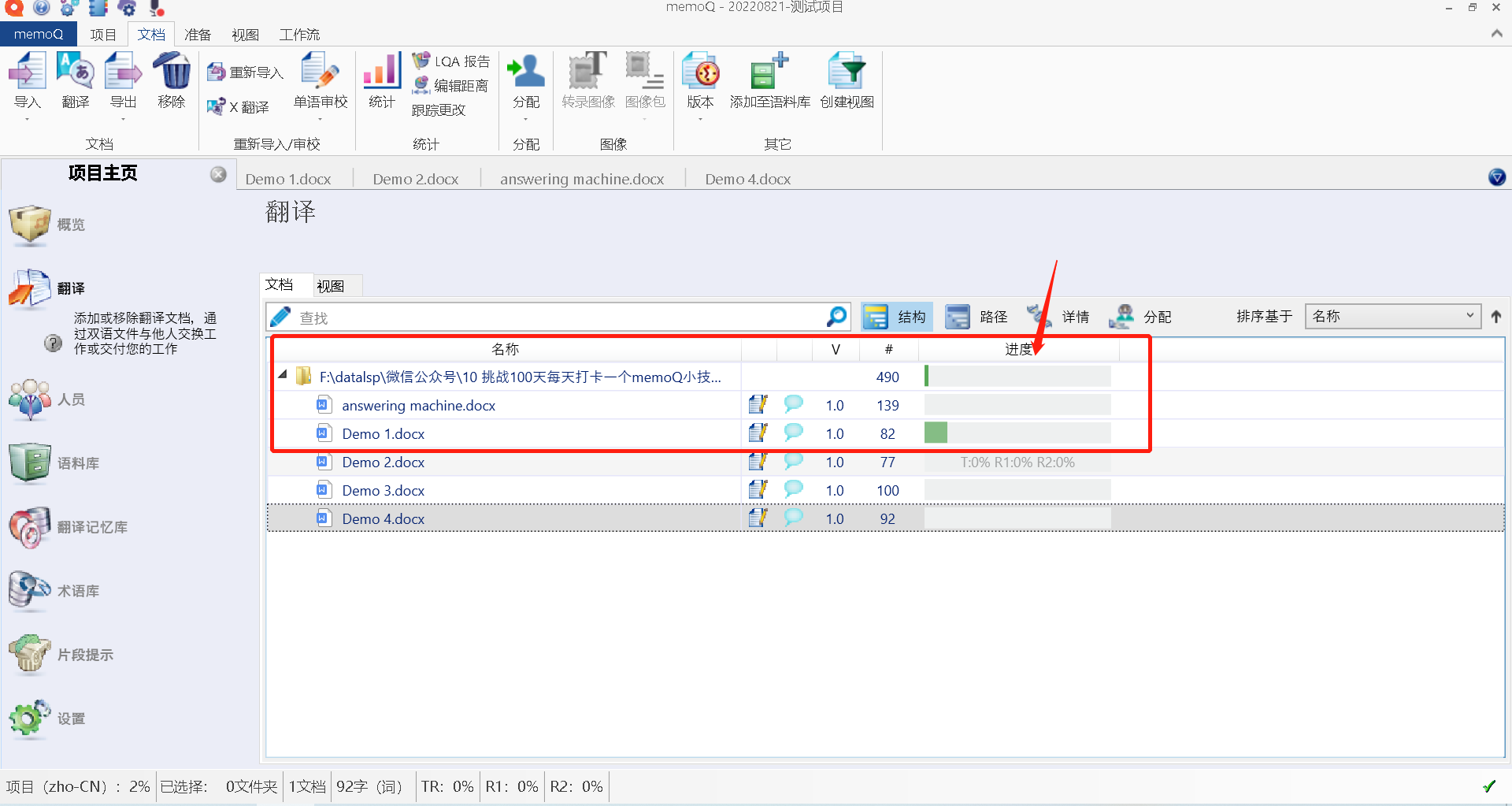Click the help question mark icon
The height and width of the screenshot is (806, 1512).
[x=53, y=344]
